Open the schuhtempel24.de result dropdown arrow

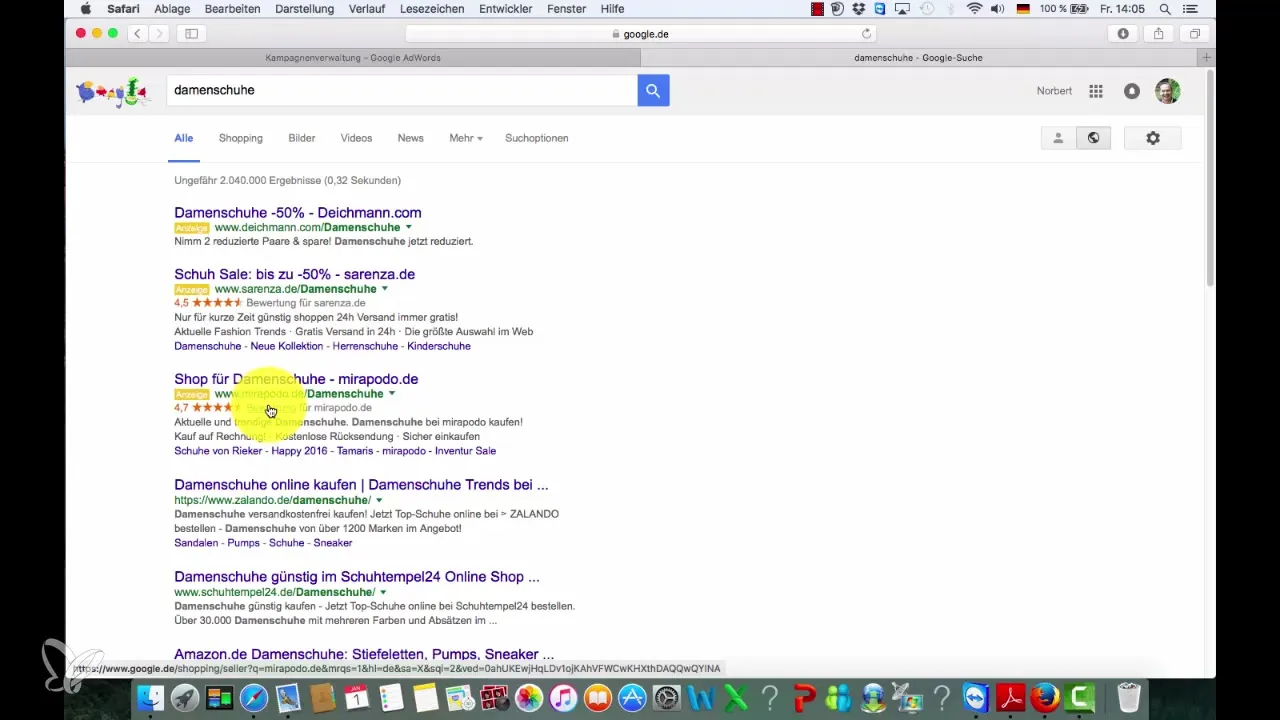tap(383, 592)
